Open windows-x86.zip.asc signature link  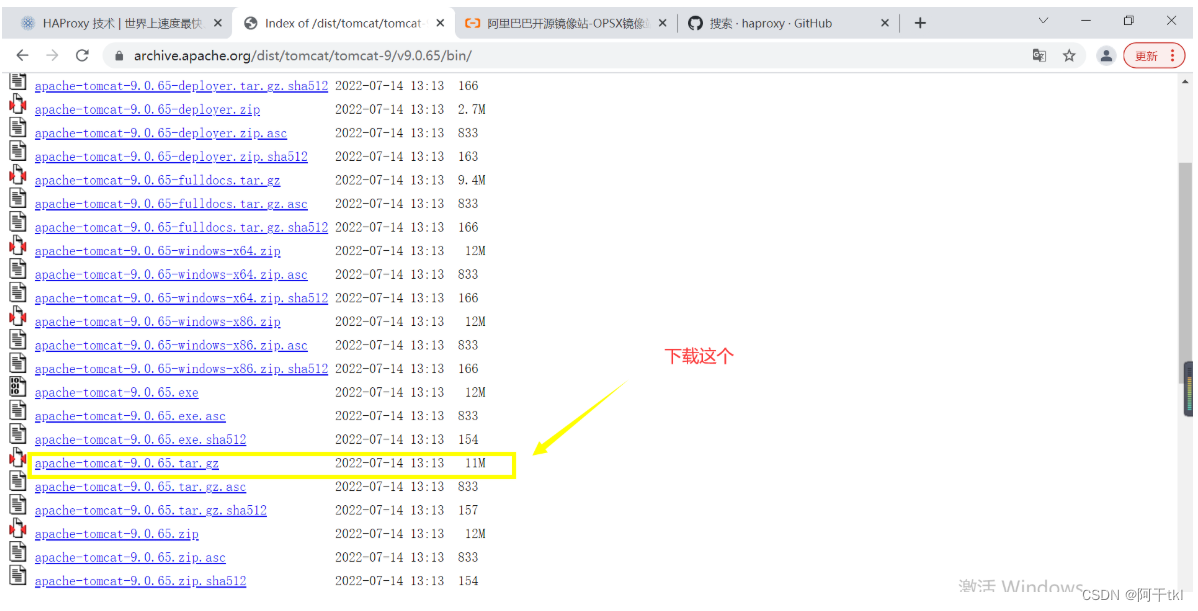[171, 345]
